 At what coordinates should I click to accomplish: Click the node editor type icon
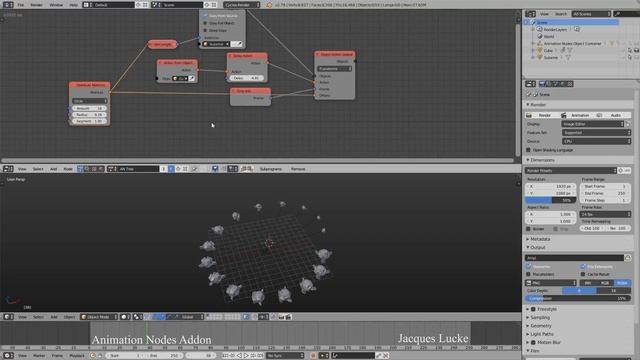pyautogui.click(x=8, y=169)
